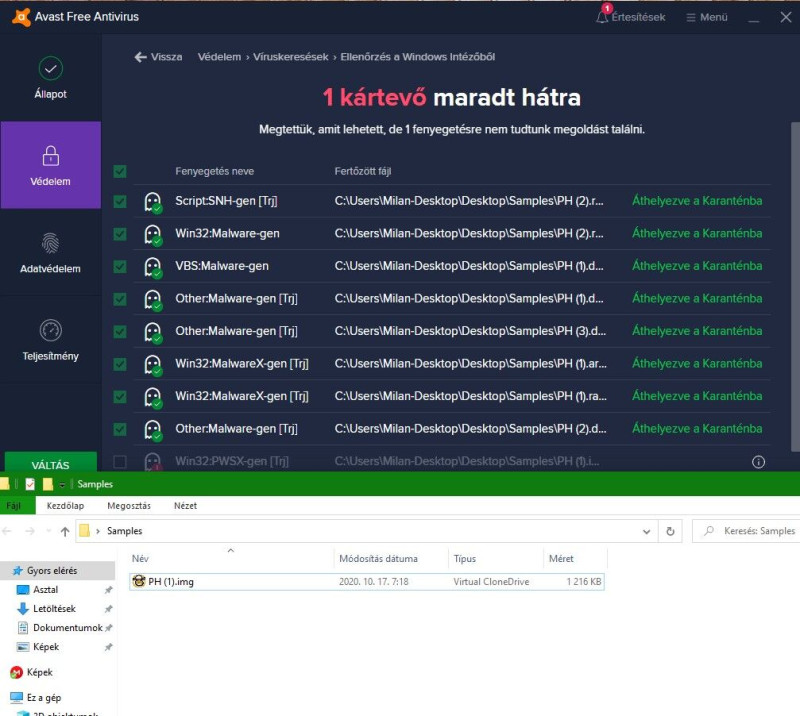Go up one folder level in Explorer
The image size is (800, 716).
65,531
